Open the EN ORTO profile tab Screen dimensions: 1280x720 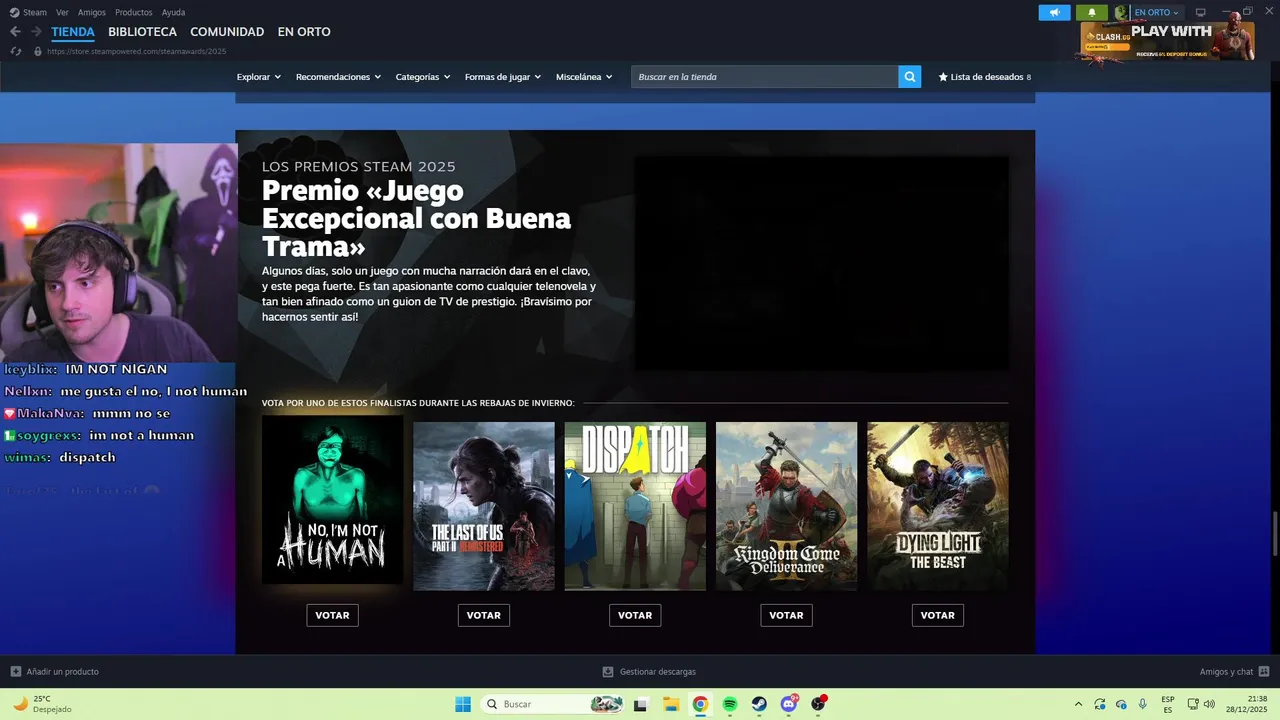(x=304, y=32)
